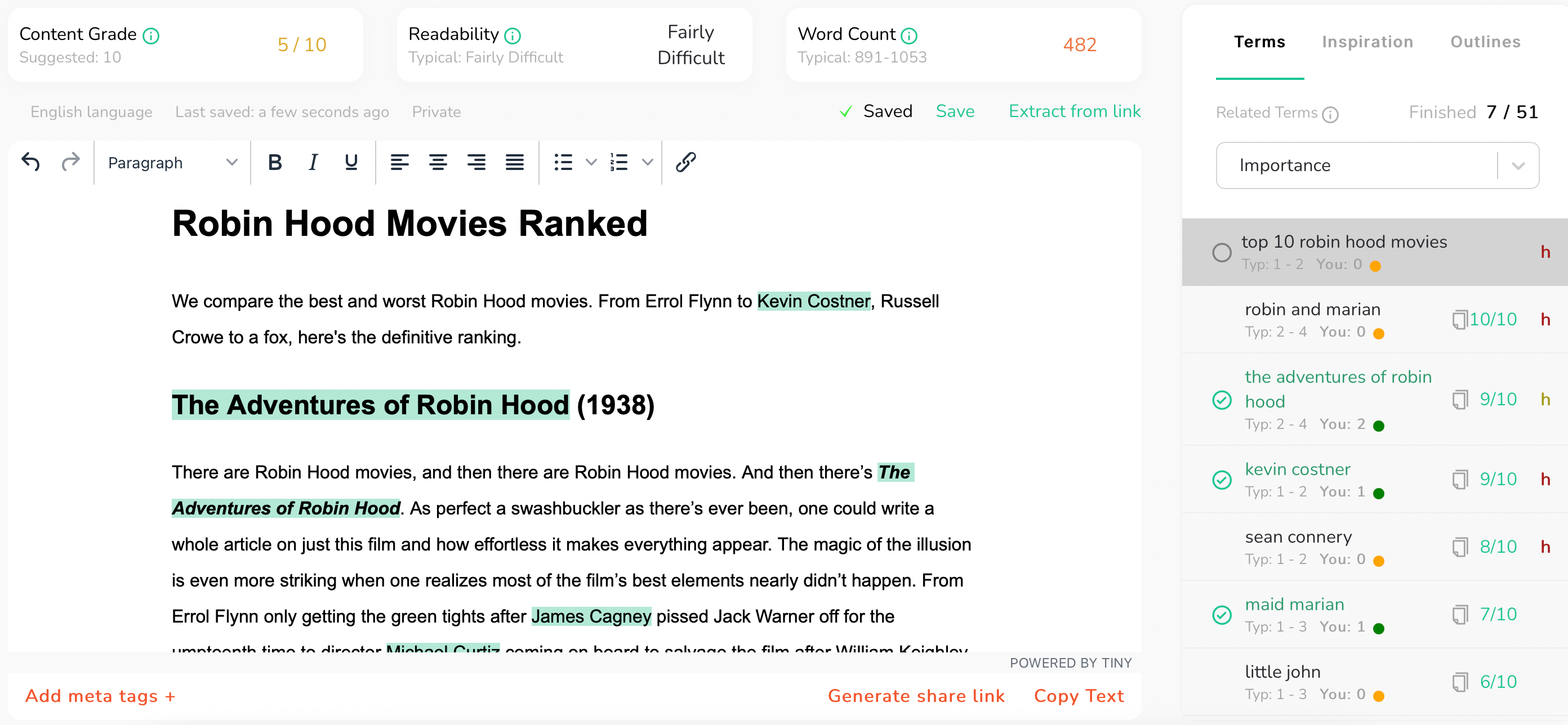
Task: Uncheck the 'kevin costner' term checkmark
Action: point(1221,480)
